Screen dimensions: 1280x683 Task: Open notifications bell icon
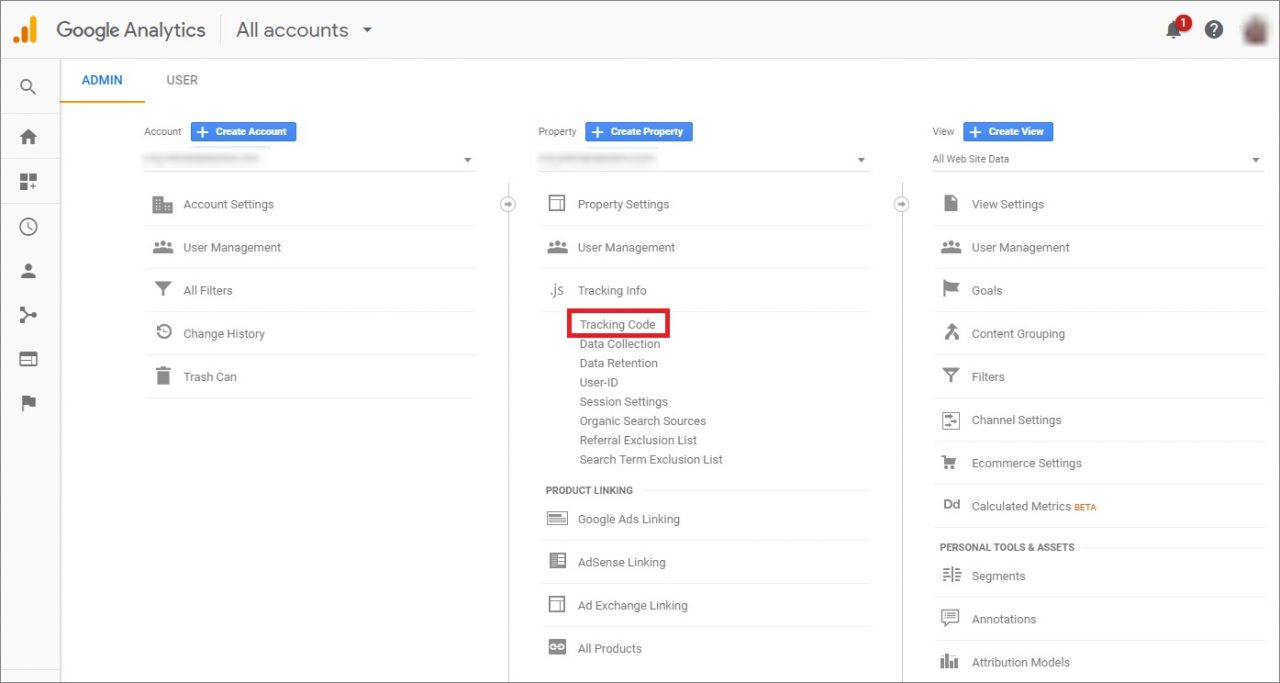1174,30
